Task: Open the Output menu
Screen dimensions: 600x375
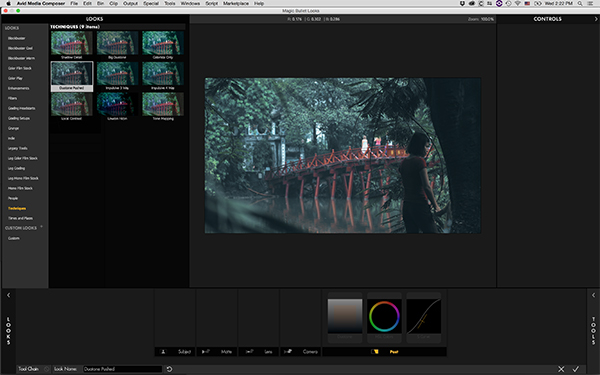Action: [130, 3]
